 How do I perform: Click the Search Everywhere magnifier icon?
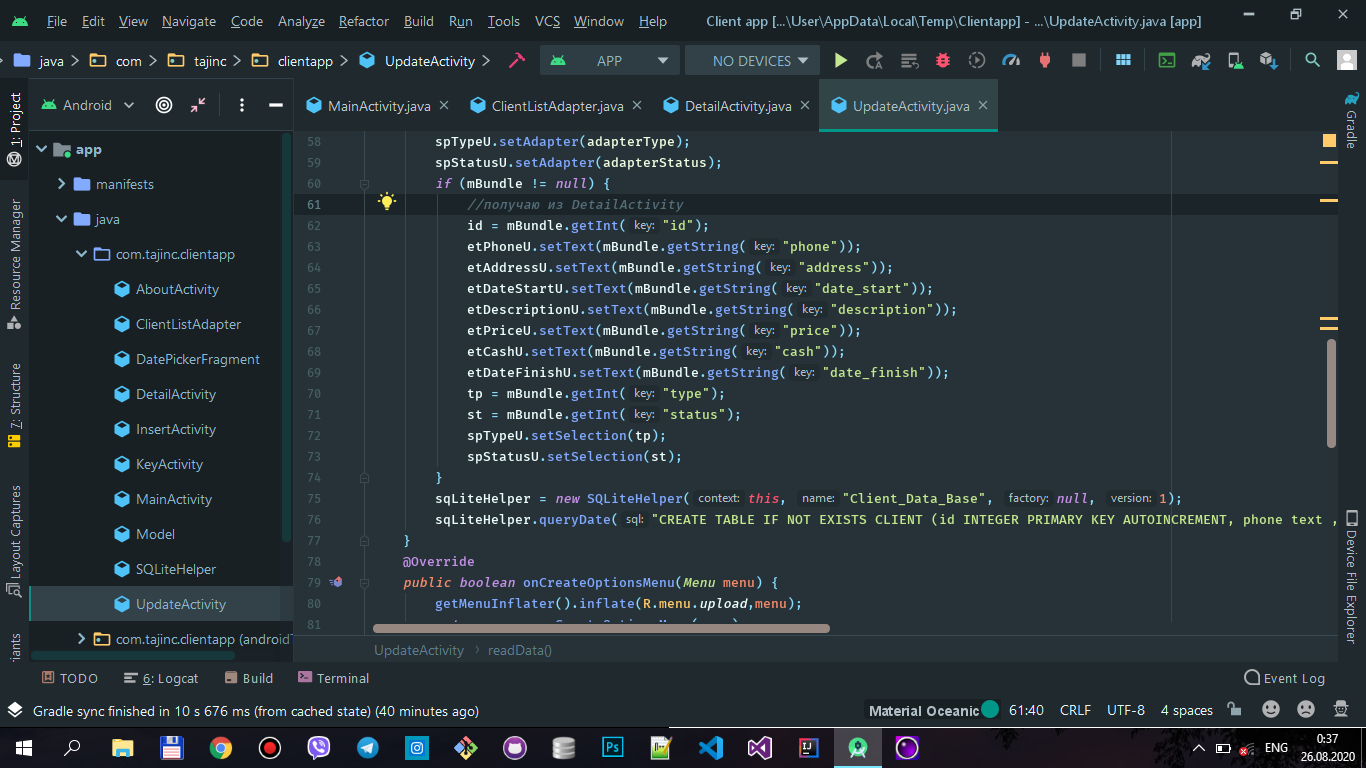point(1312,61)
